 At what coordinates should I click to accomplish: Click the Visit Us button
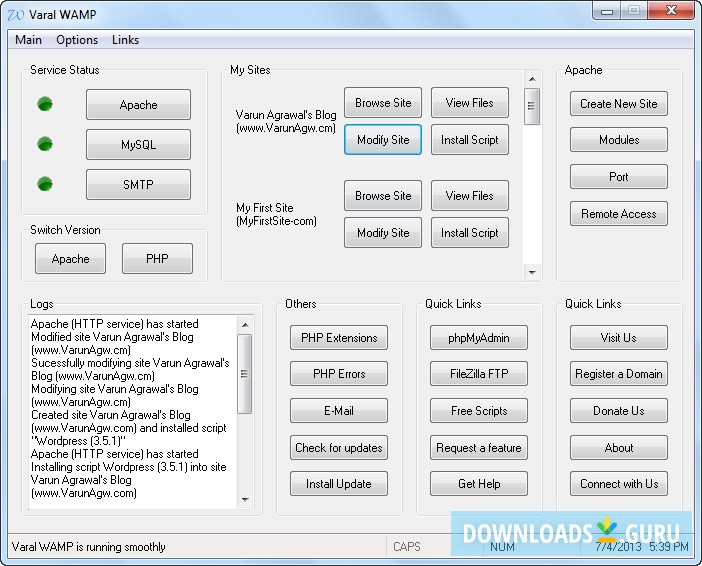tap(619, 338)
